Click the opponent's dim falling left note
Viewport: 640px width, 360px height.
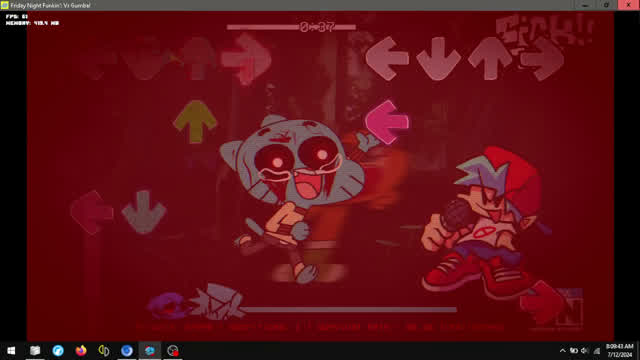pos(91,212)
